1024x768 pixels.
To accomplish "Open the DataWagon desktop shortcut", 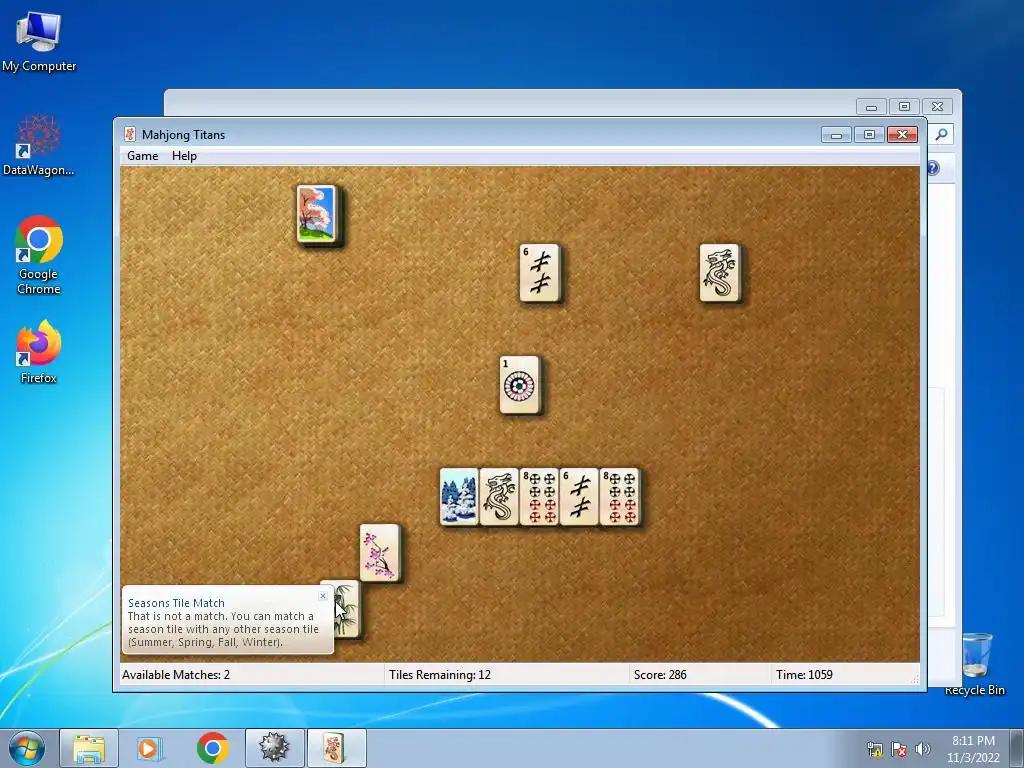I will coord(39,145).
